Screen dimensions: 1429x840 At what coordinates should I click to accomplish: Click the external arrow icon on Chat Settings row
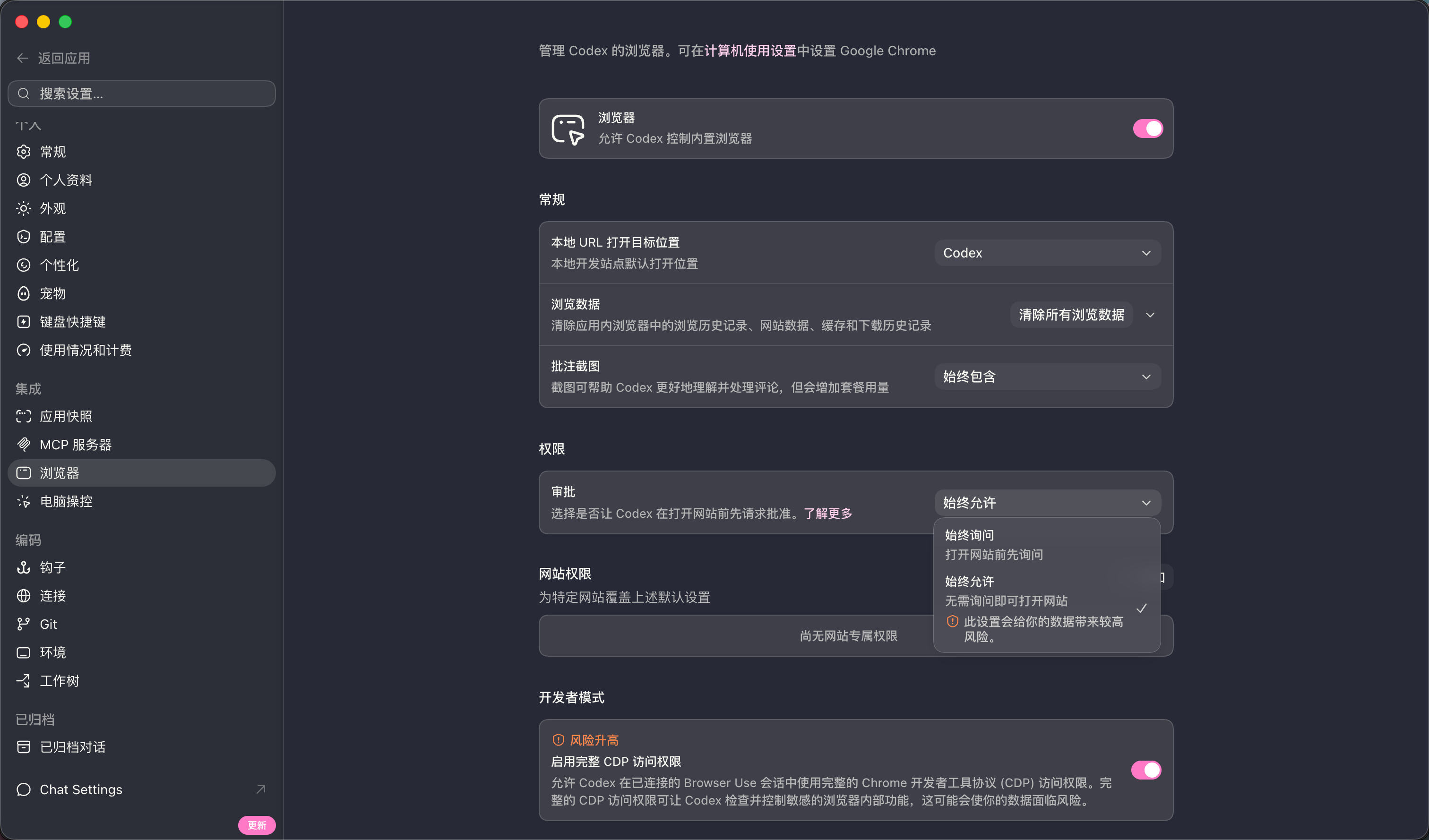tap(261, 789)
